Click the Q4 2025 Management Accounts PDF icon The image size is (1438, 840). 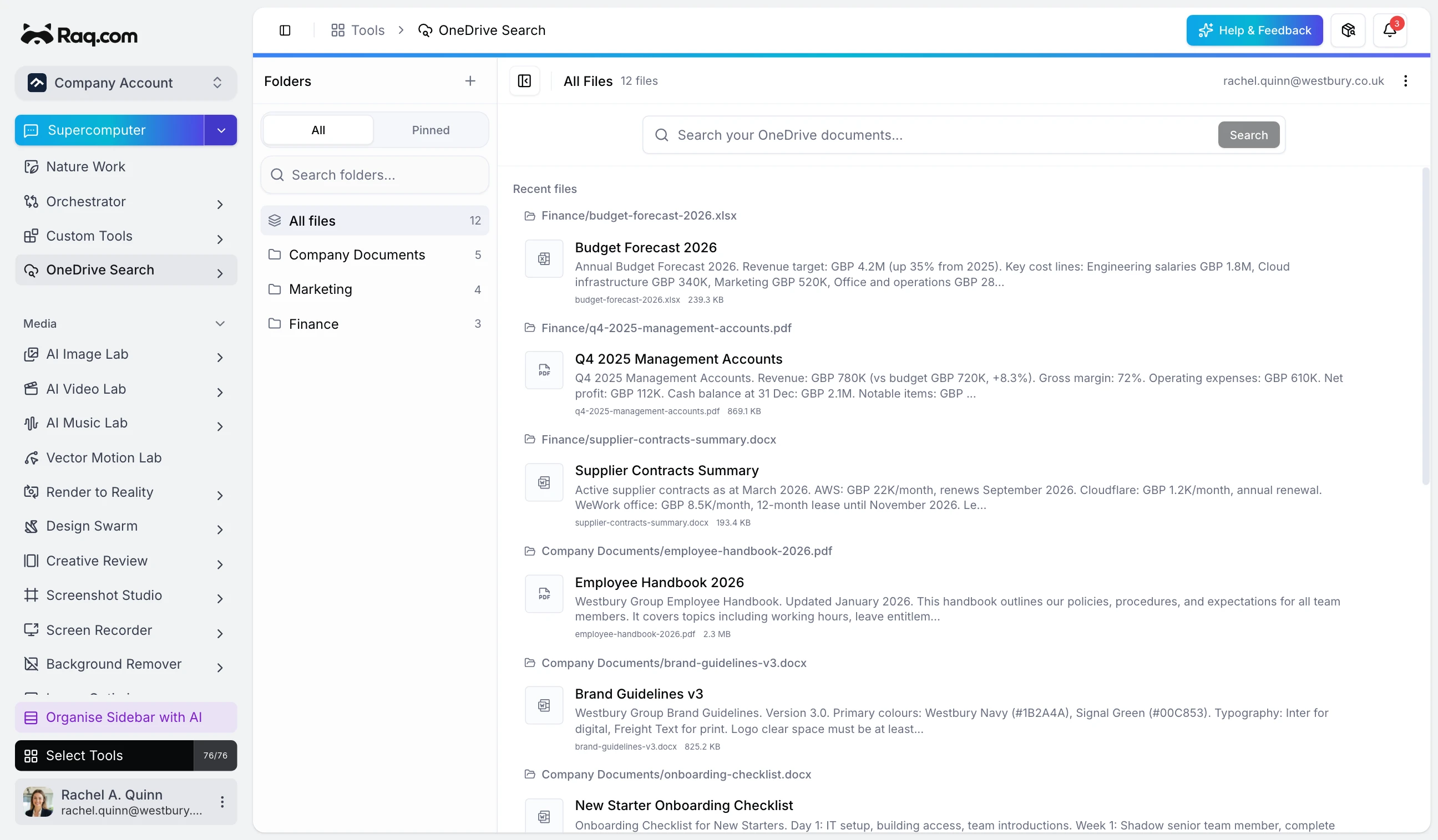pos(544,370)
